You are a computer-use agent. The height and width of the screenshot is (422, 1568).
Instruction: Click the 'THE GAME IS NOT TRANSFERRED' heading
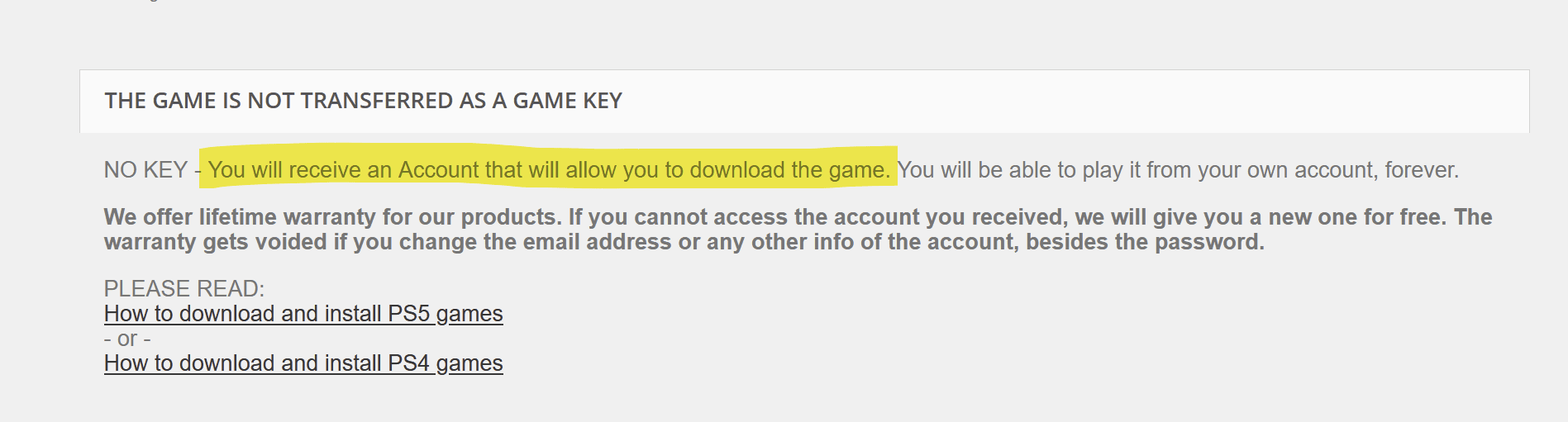click(x=363, y=101)
